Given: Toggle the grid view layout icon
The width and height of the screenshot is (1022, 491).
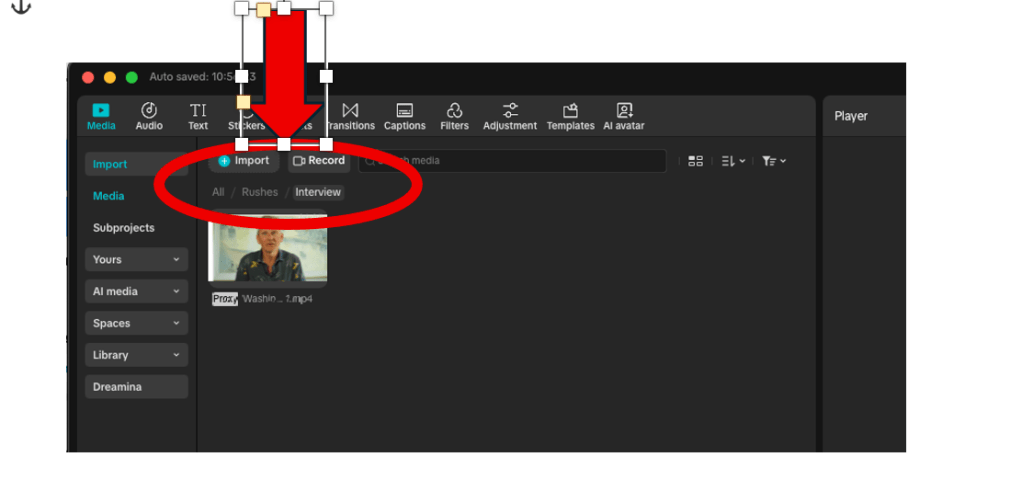Looking at the screenshot, I should click(696, 161).
